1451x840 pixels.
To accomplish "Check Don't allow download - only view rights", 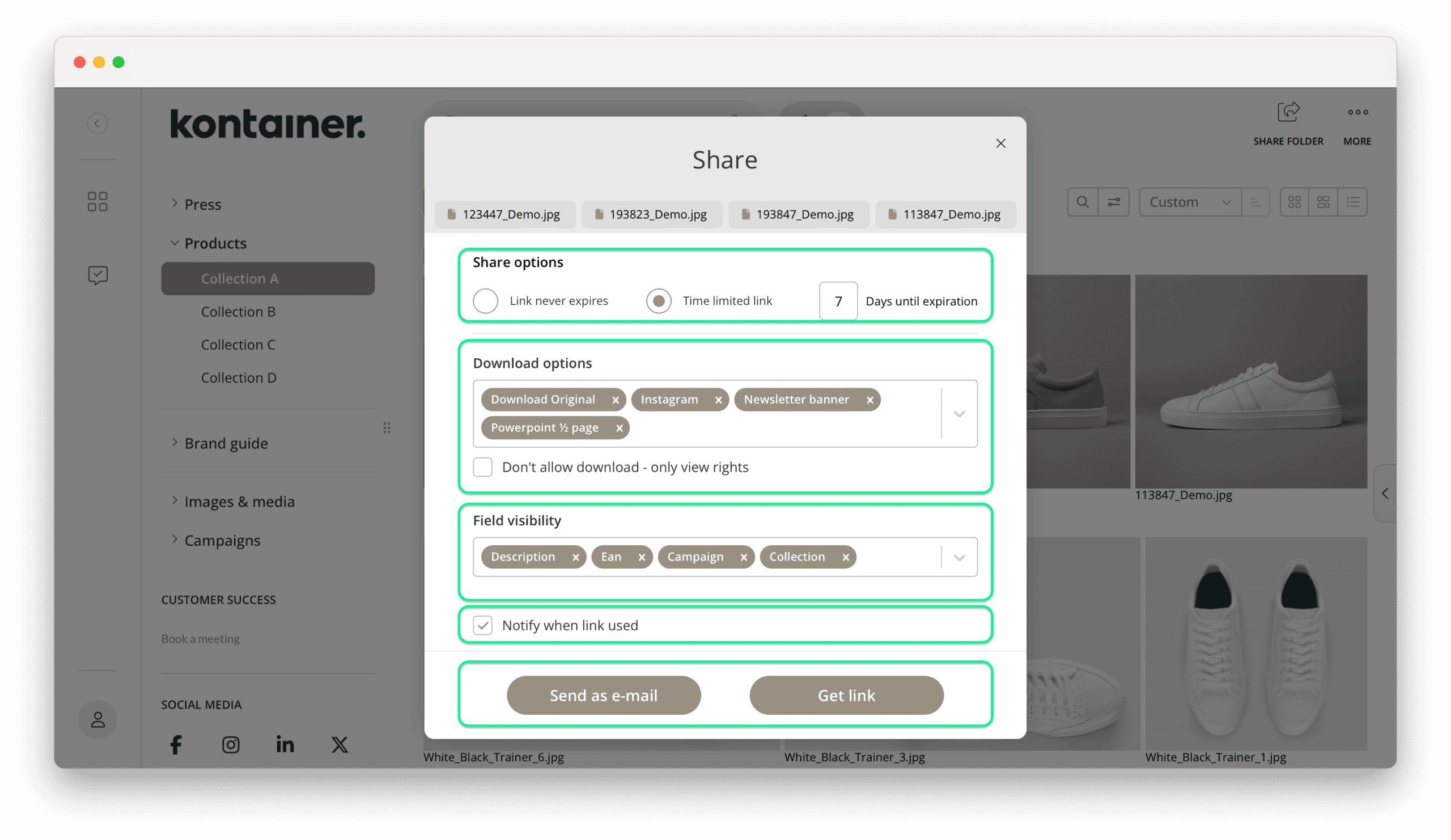I will [482, 467].
